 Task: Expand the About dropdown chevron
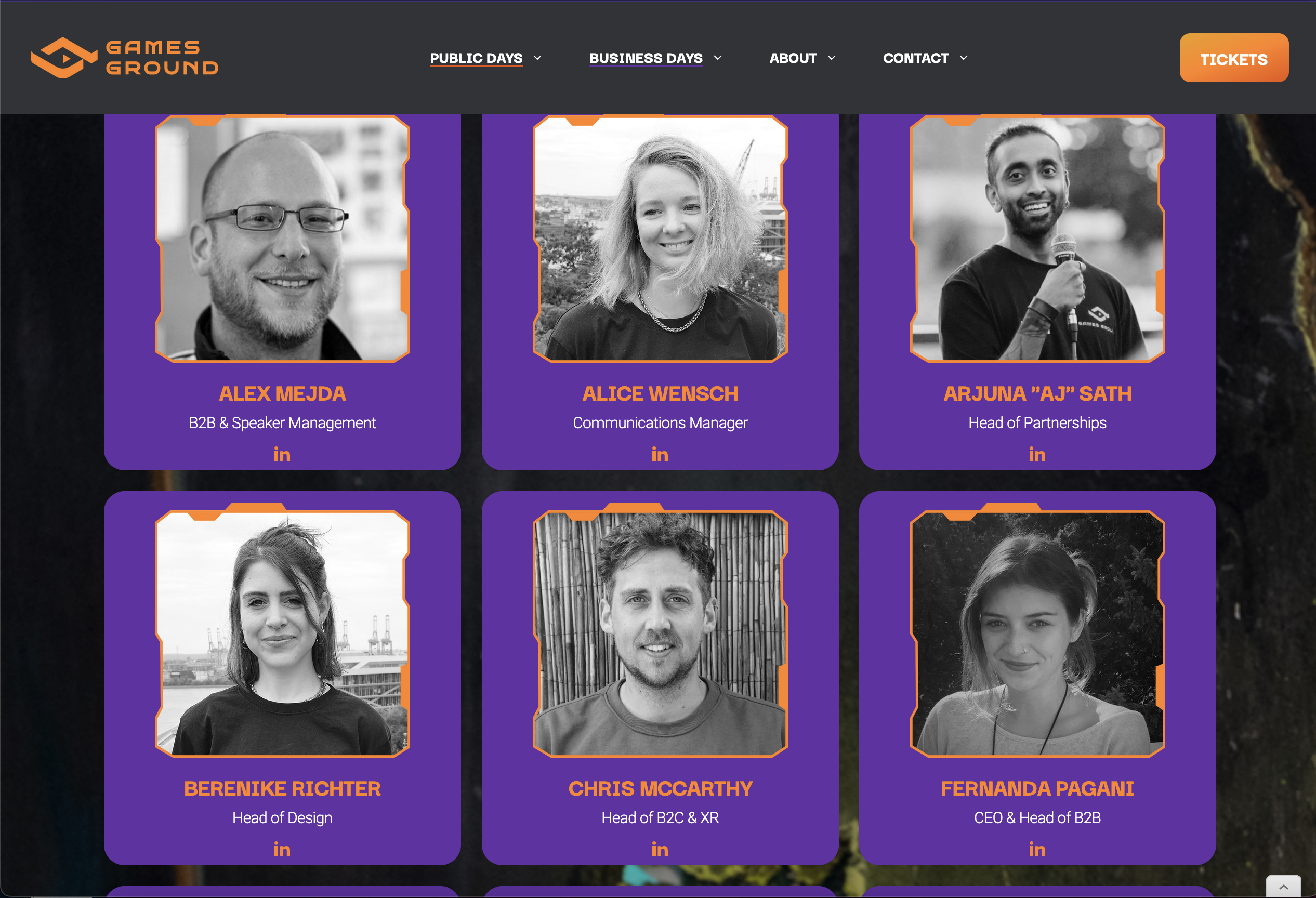tap(831, 58)
